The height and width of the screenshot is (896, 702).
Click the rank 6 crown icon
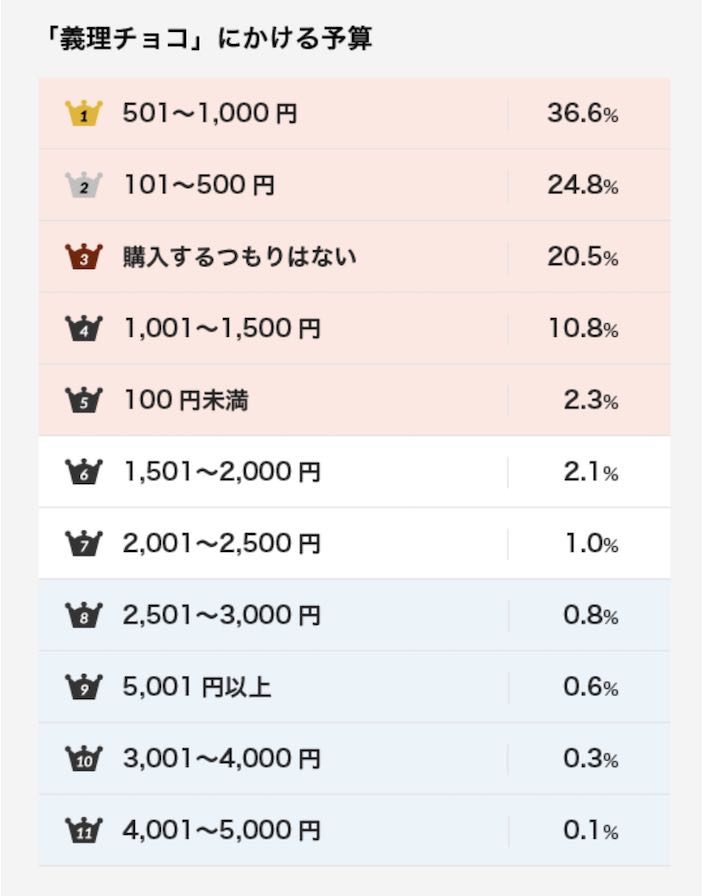point(83,471)
